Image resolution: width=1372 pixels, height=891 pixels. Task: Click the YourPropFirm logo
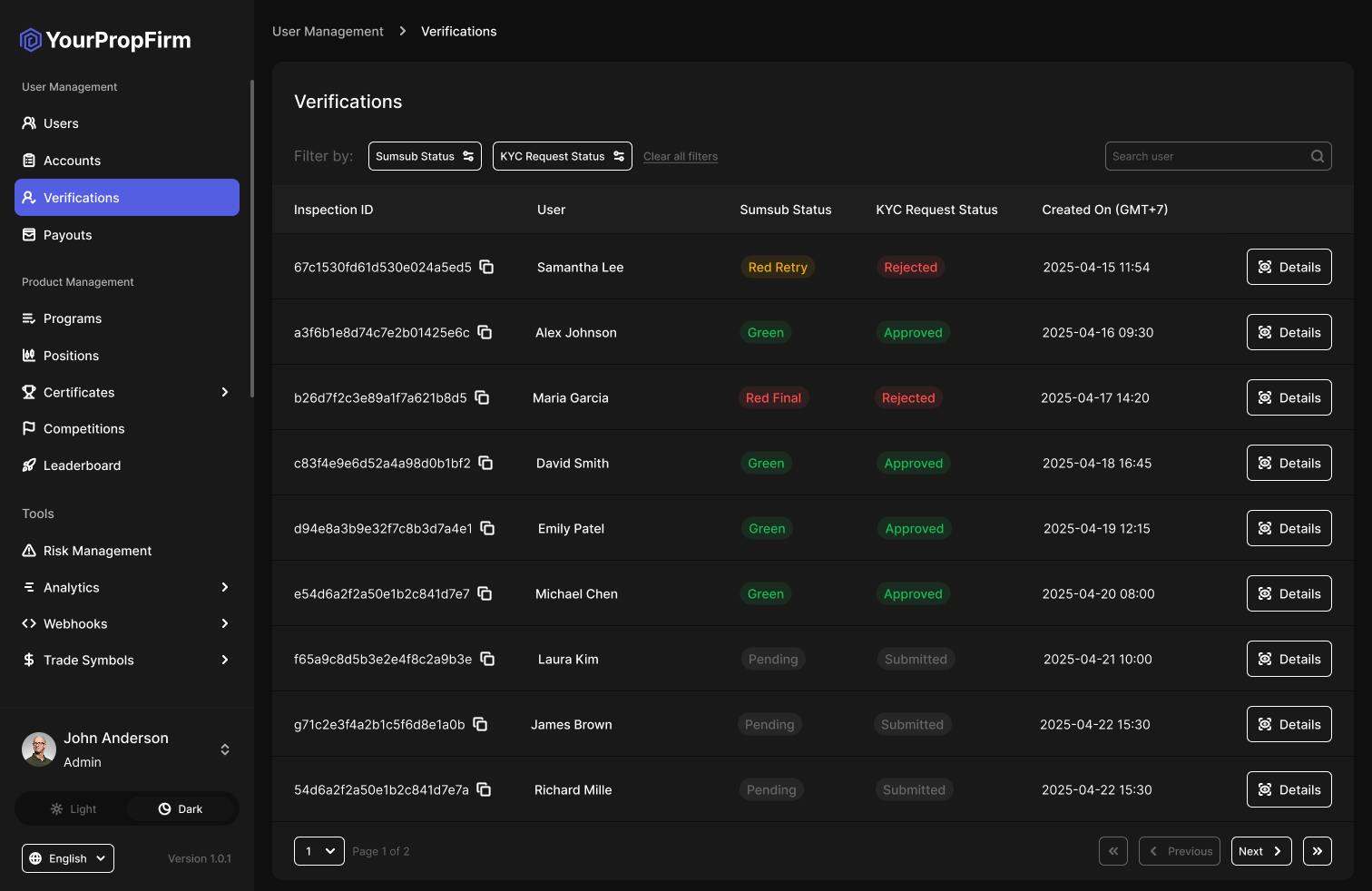pyautogui.click(x=105, y=40)
